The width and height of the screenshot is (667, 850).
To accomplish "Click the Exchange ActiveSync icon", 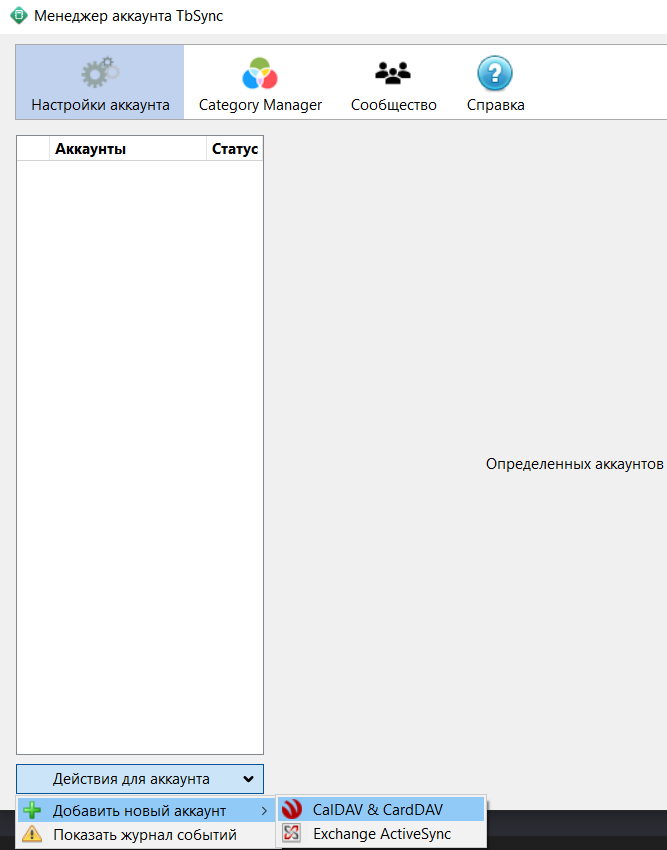I will click(292, 834).
